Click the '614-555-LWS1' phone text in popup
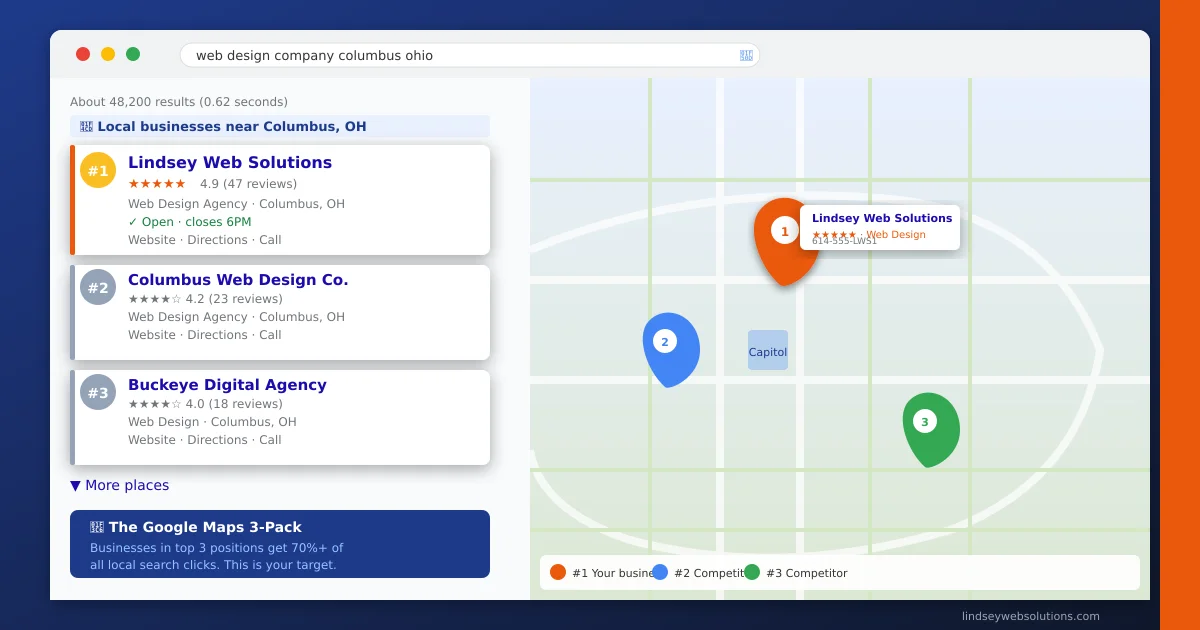Image resolution: width=1200 pixels, height=630 pixels. coord(844,241)
